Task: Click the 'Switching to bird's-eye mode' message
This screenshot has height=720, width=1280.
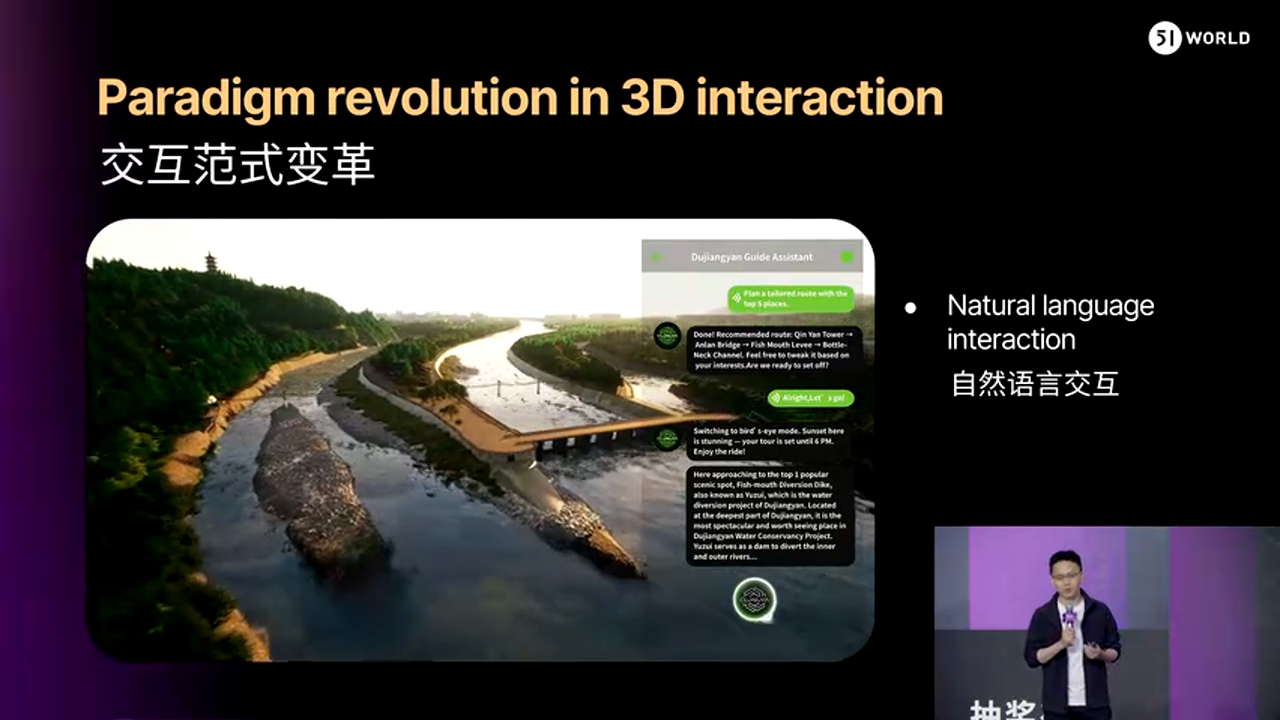Action: point(770,439)
